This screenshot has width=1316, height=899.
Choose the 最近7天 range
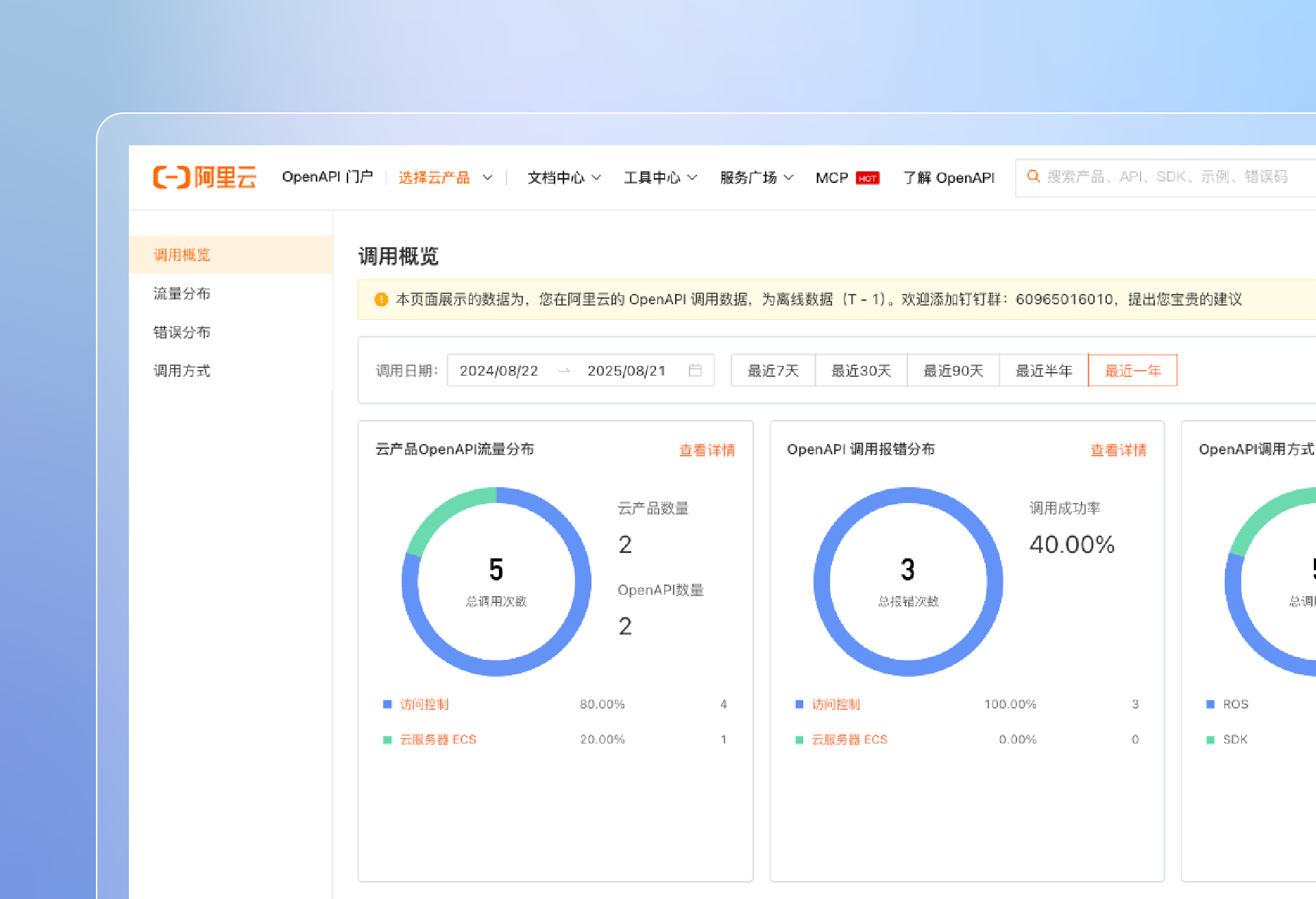(773, 371)
